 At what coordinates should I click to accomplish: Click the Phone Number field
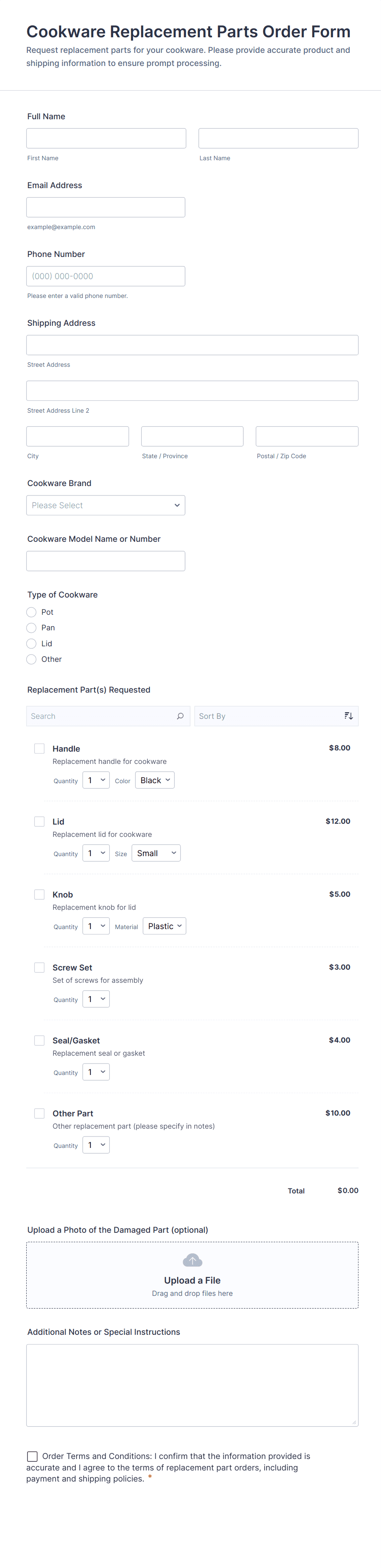pyautogui.click(x=106, y=276)
